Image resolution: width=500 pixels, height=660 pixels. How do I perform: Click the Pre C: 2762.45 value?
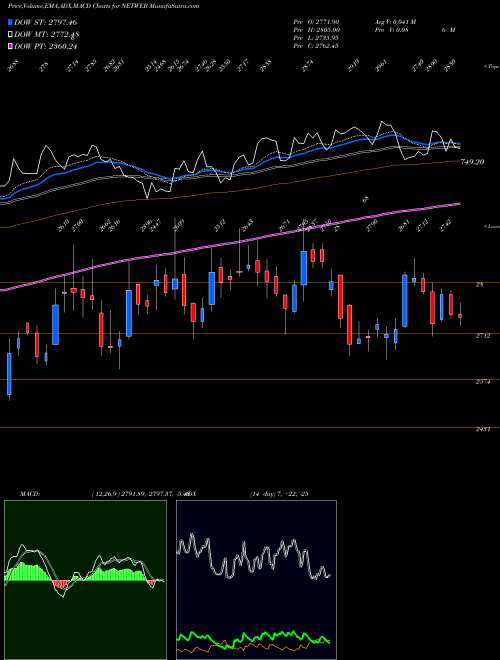(x=317, y=46)
